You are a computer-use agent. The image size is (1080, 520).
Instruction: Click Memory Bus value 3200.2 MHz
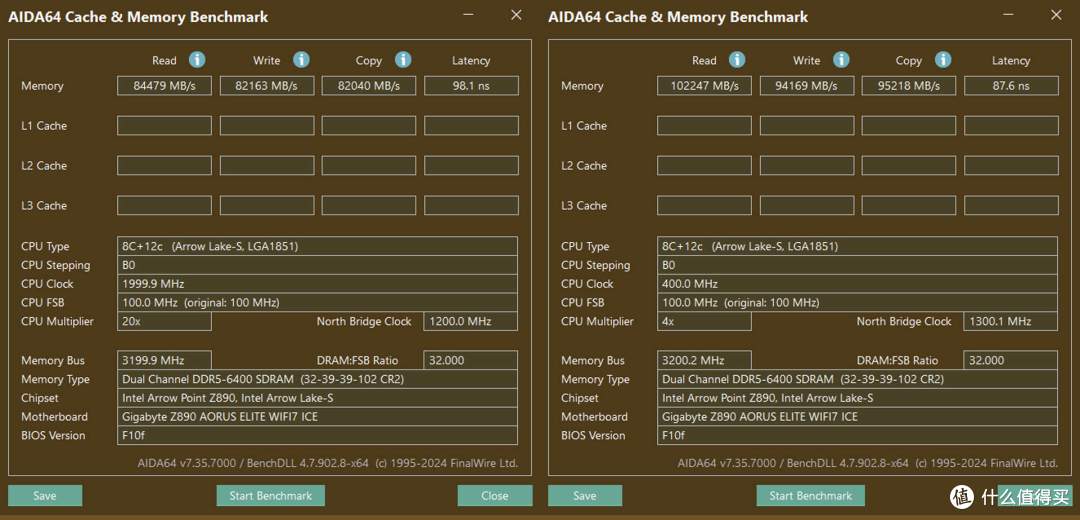click(x=704, y=360)
